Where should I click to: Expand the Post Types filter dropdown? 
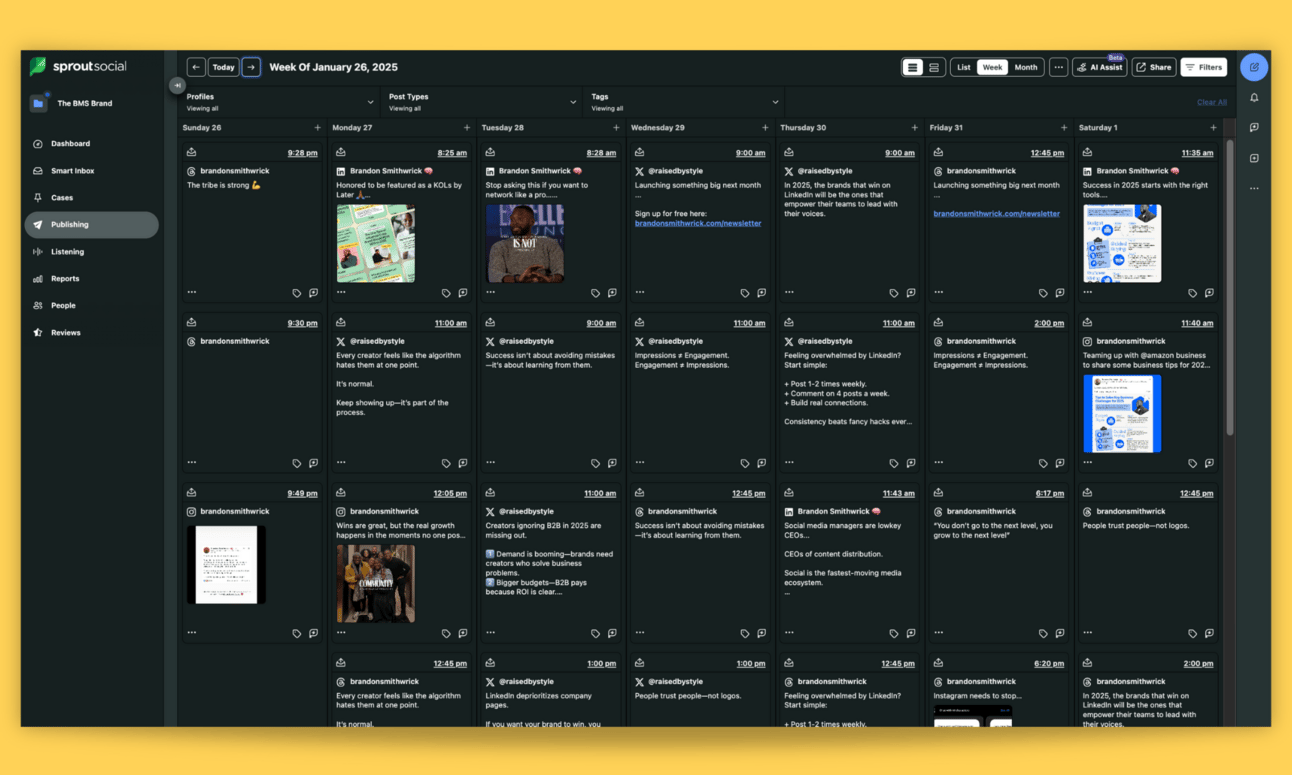(x=482, y=102)
